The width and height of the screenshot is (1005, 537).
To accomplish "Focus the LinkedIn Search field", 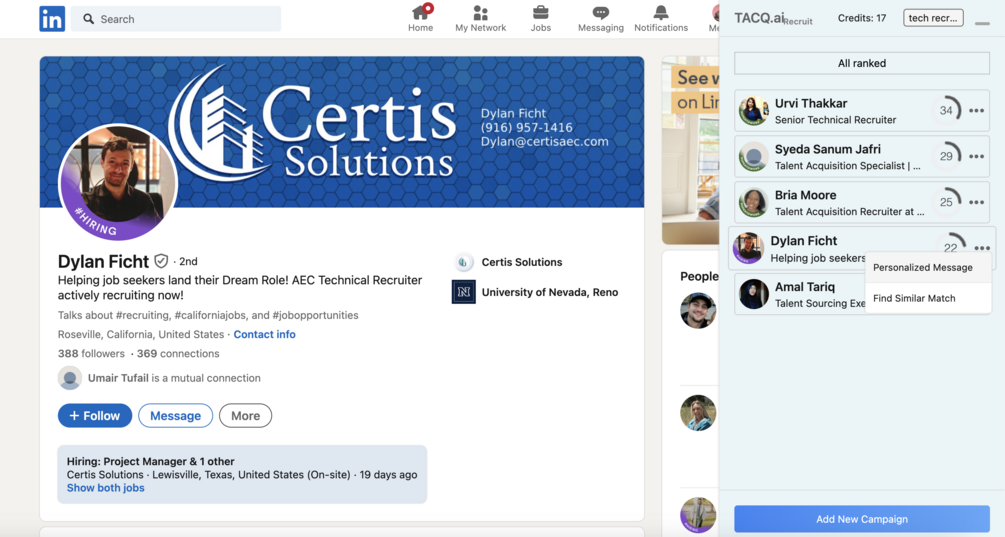I will [x=176, y=19].
